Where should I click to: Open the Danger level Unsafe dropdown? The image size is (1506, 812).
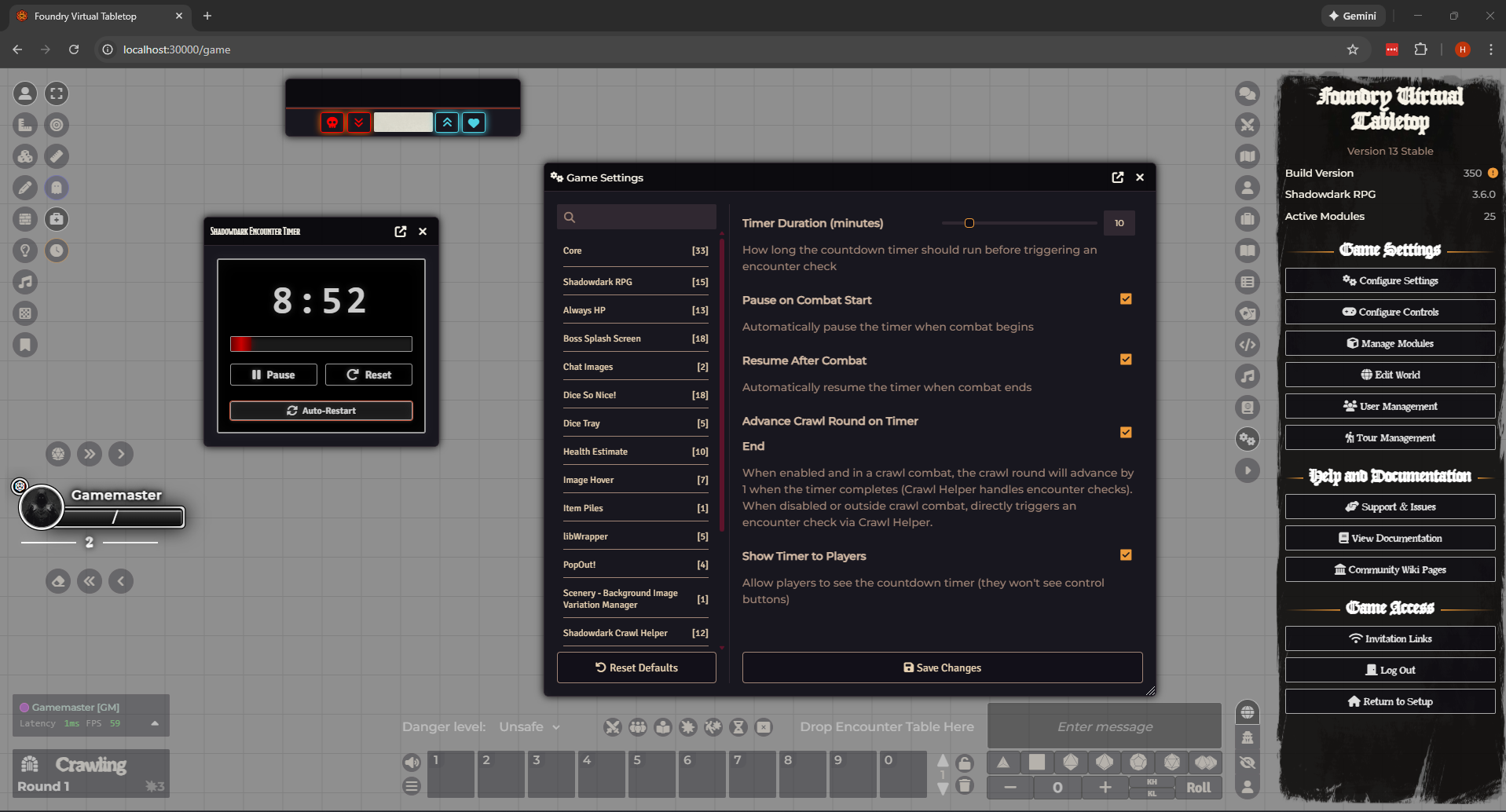click(529, 726)
